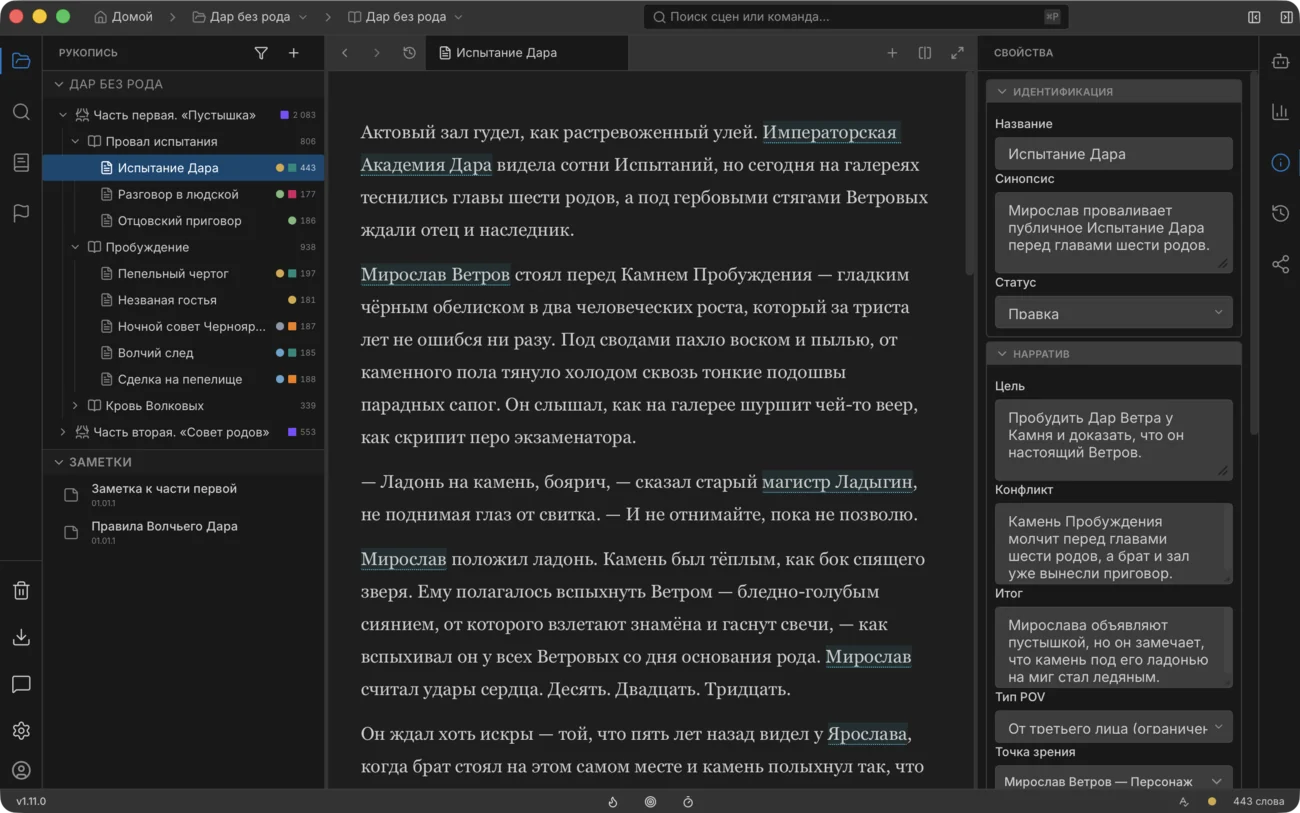The height and width of the screenshot is (813, 1300).
Task: Click the stopwatch timer icon in status bar
Action: [x=688, y=802]
